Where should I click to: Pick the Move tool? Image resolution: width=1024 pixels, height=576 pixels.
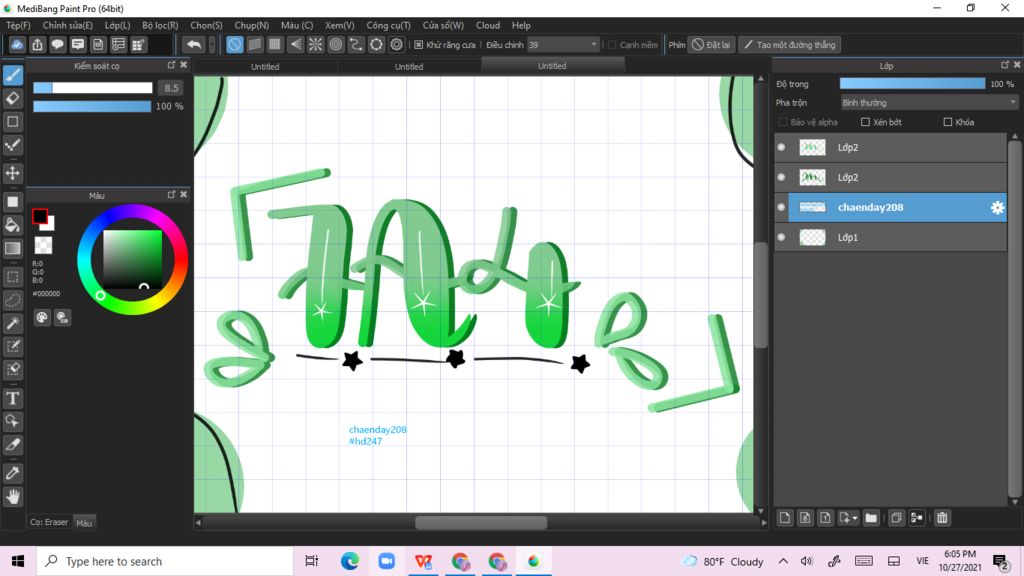[13, 173]
